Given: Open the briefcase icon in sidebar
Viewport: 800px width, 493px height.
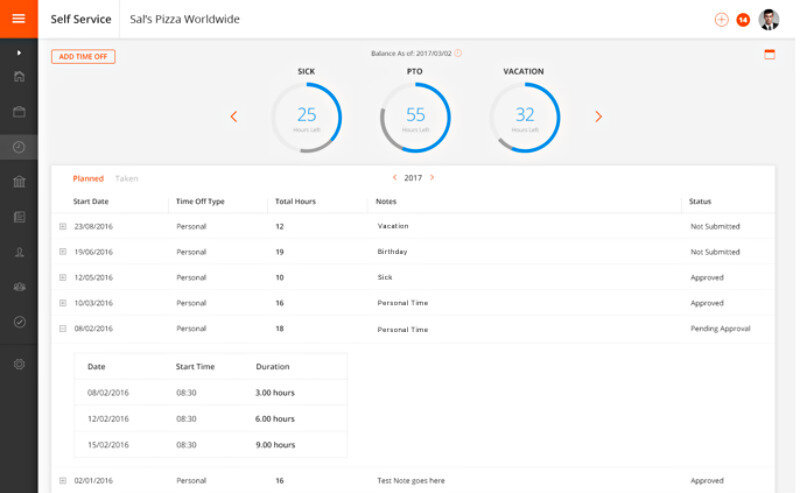Looking at the screenshot, I should point(18,111).
